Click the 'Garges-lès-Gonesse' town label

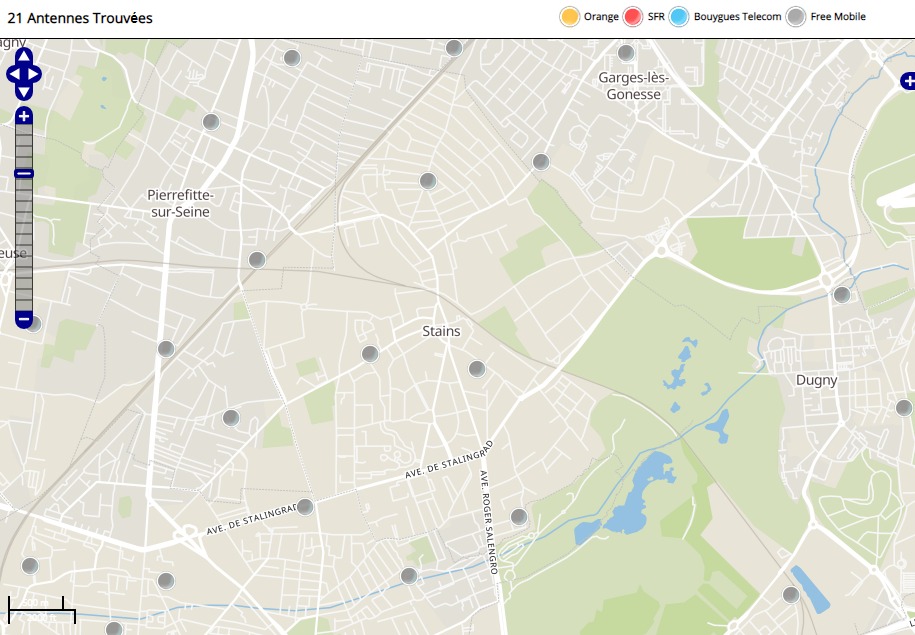pyautogui.click(x=634, y=86)
